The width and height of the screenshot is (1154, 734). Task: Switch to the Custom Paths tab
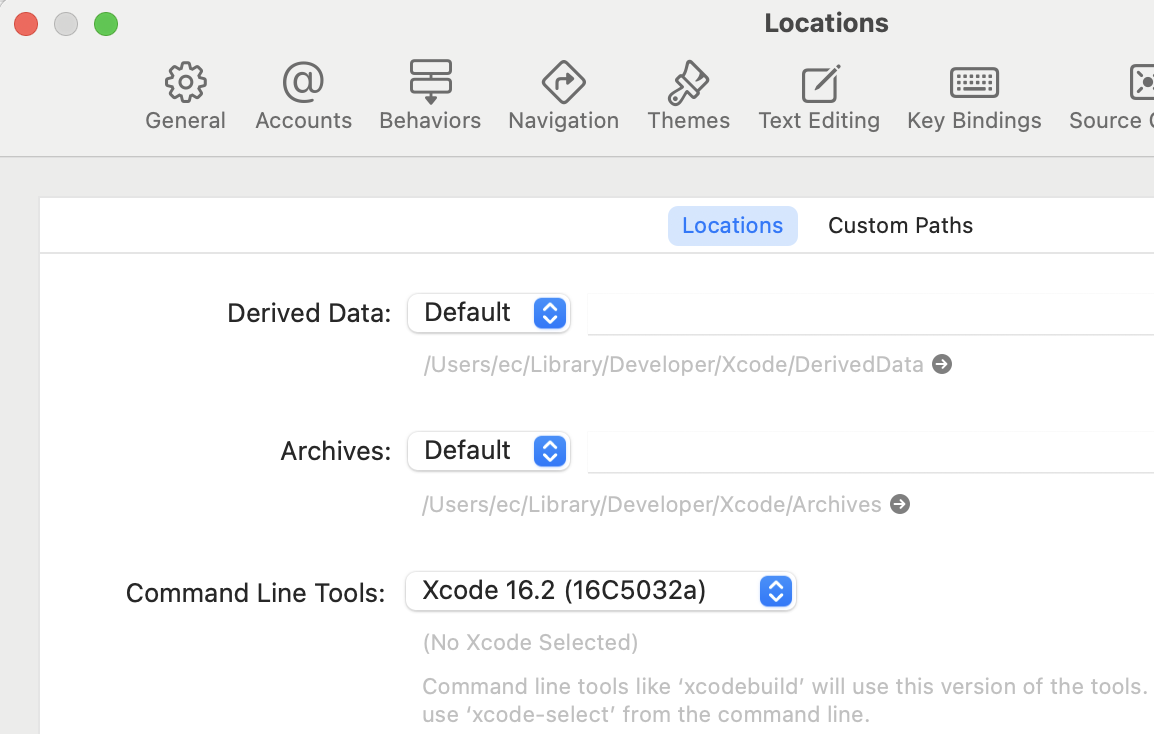click(900, 225)
